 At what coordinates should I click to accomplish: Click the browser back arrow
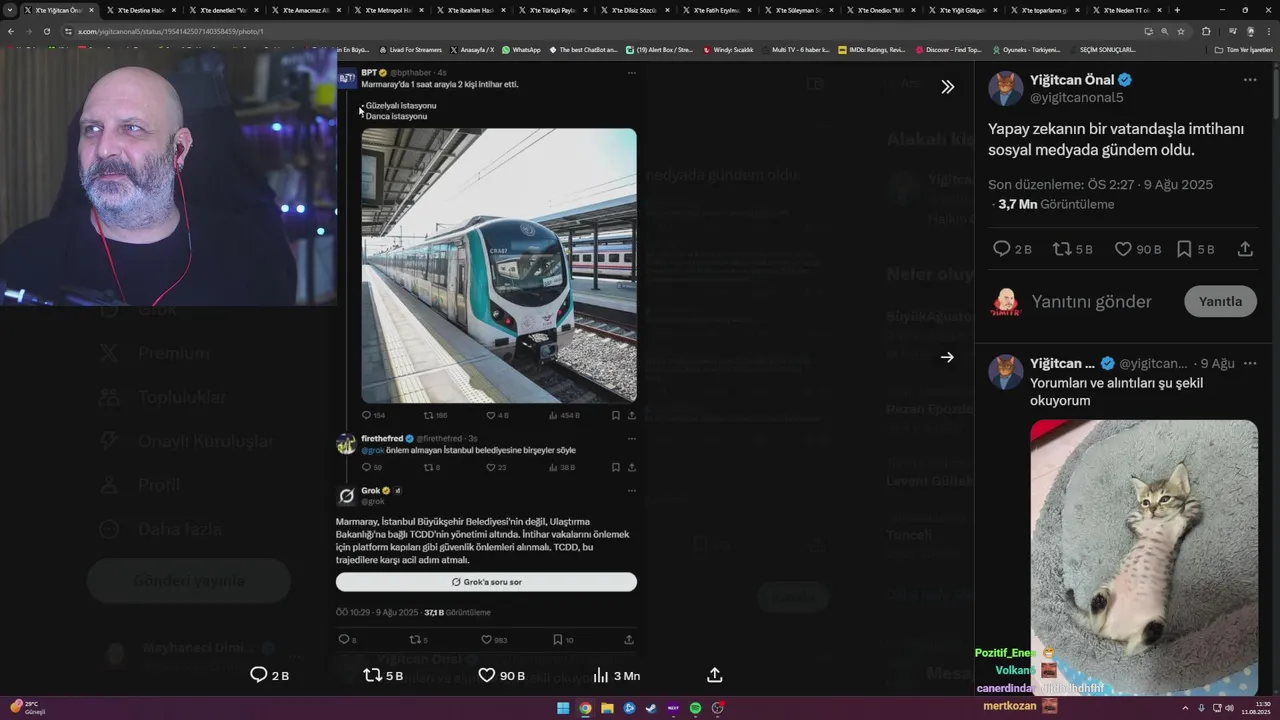pyautogui.click(x=11, y=31)
